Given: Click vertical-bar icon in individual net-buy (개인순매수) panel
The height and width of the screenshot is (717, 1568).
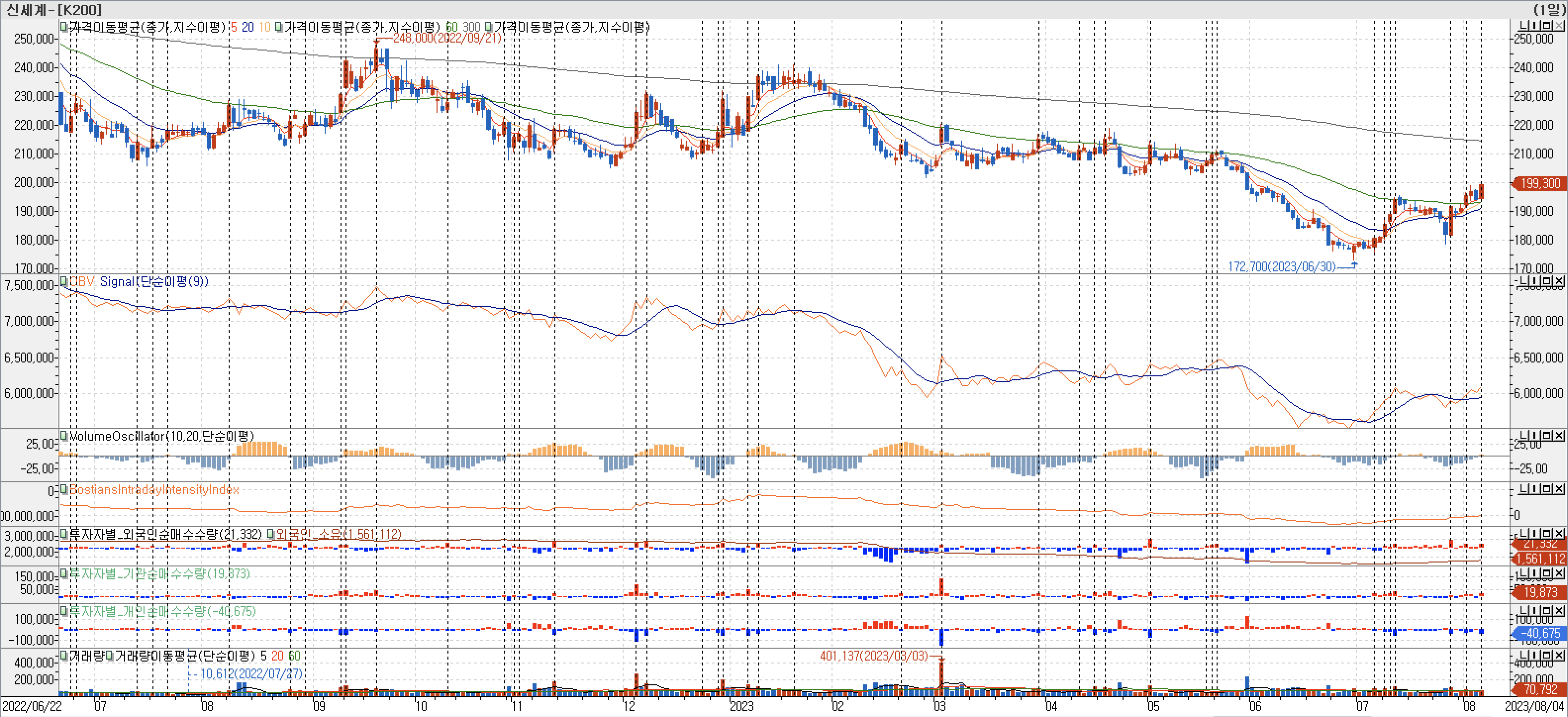Looking at the screenshot, I should click(x=1535, y=611).
